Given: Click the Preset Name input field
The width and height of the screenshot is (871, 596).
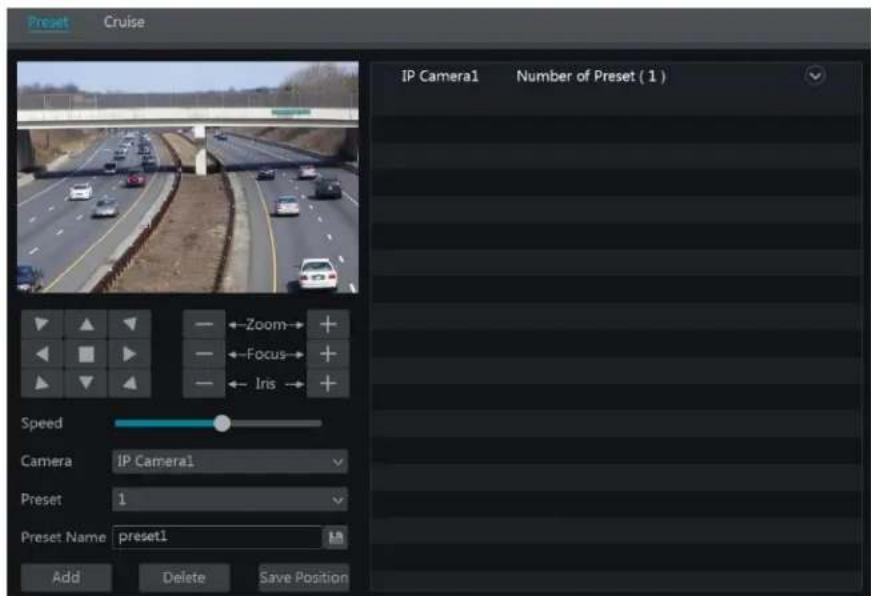Looking at the screenshot, I should click(217, 537).
